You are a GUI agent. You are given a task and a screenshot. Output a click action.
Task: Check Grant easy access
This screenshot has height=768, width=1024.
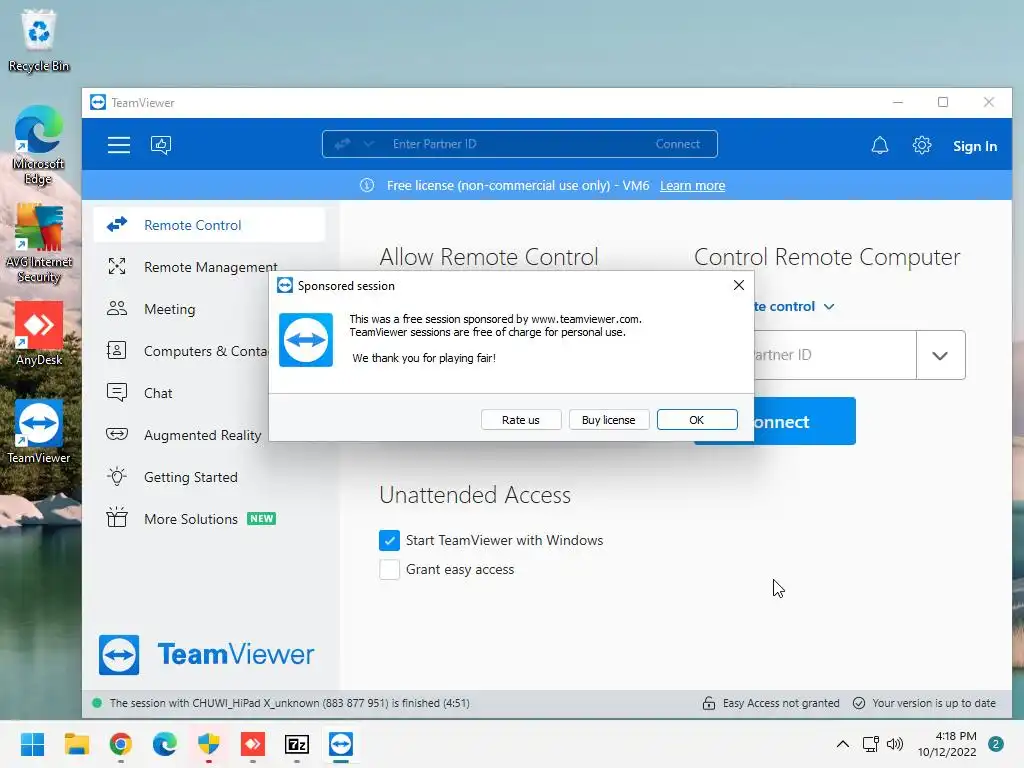(x=389, y=569)
